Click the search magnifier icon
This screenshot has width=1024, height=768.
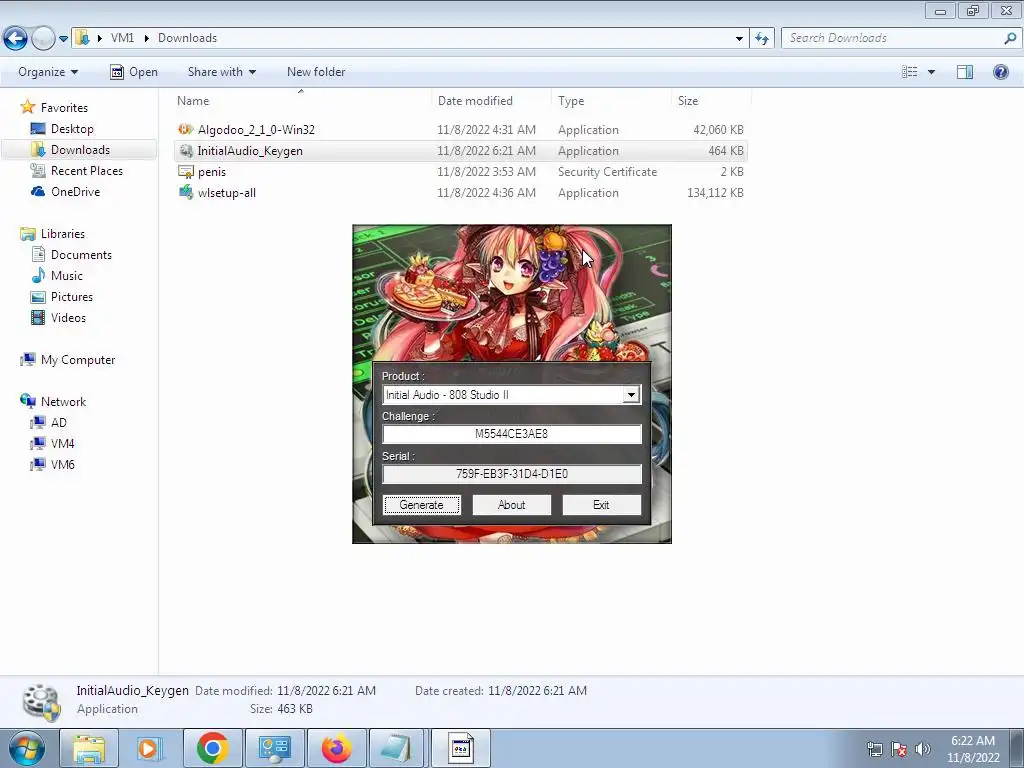click(1010, 38)
